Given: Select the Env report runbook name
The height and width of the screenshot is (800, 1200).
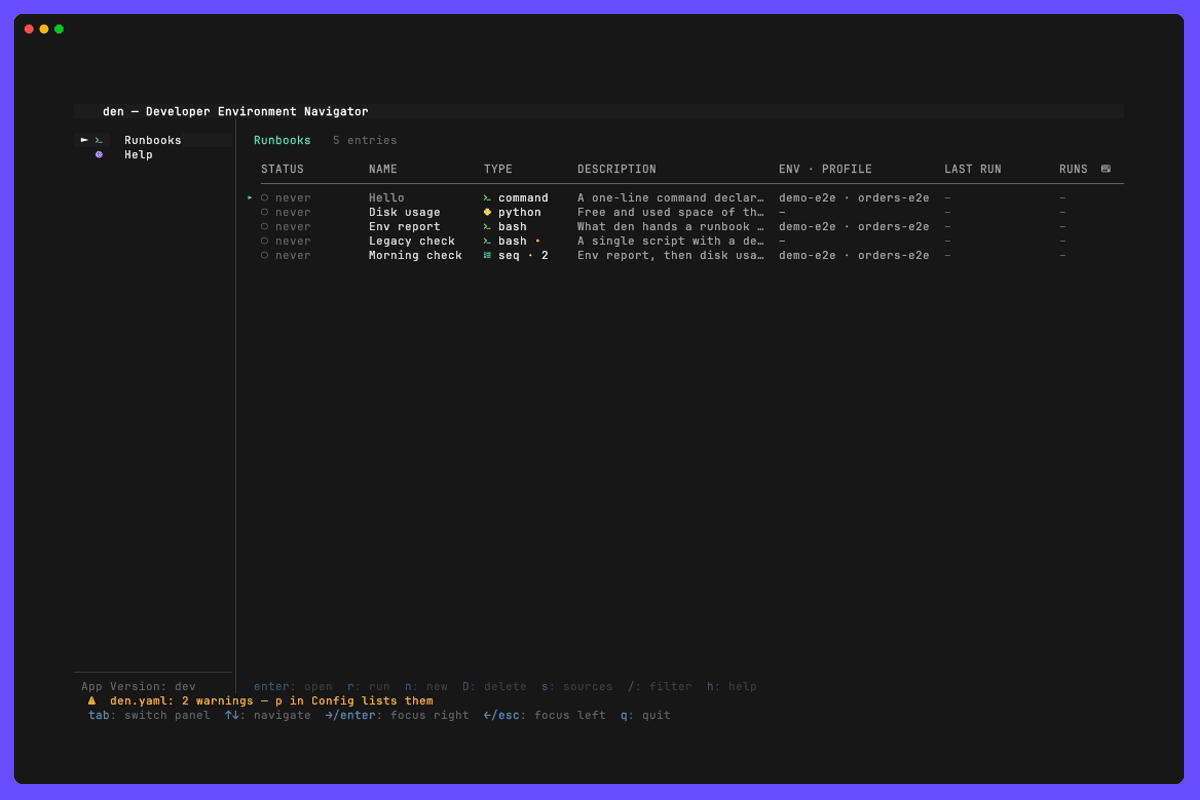Looking at the screenshot, I should (405, 227).
